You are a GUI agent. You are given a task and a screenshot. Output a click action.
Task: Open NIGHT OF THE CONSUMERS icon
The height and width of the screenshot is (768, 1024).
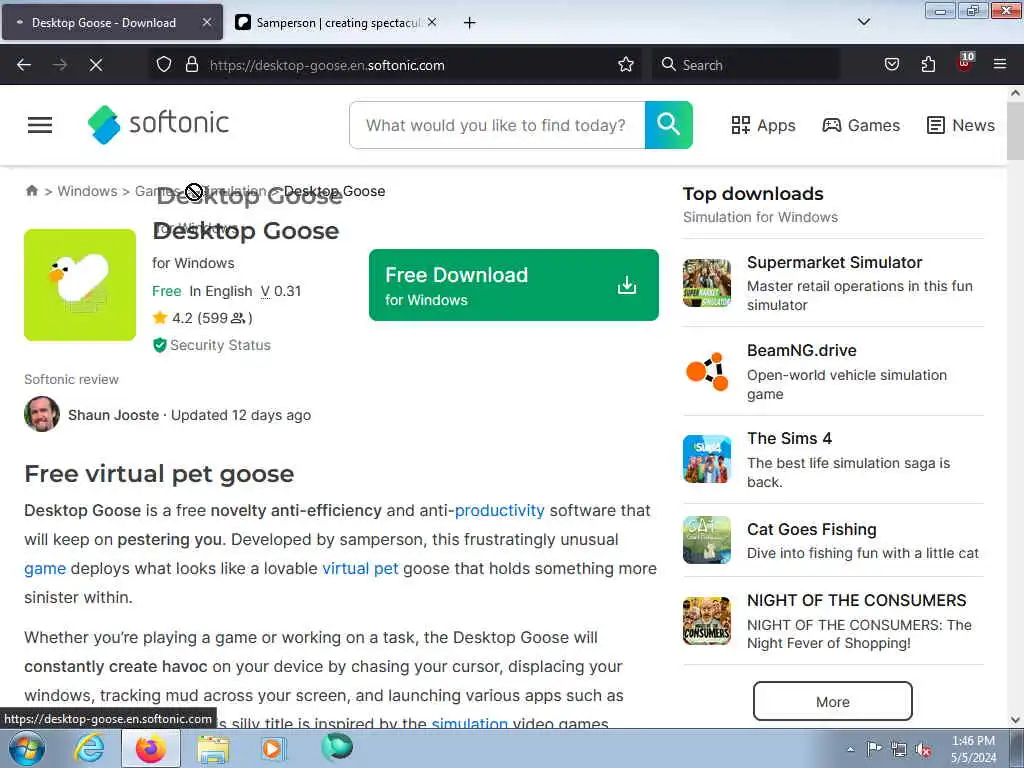click(x=707, y=620)
